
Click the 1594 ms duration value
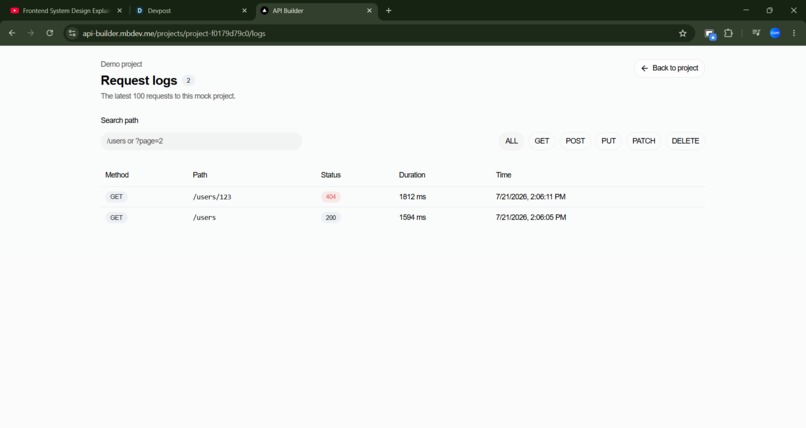[412, 217]
